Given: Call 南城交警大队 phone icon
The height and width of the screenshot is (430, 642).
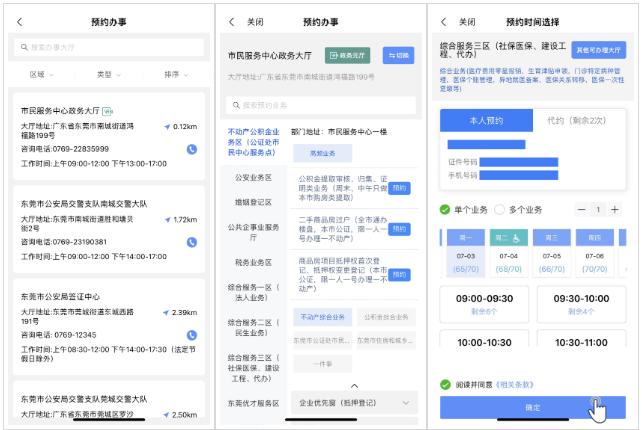Looking at the screenshot, I should (x=192, y=242).
